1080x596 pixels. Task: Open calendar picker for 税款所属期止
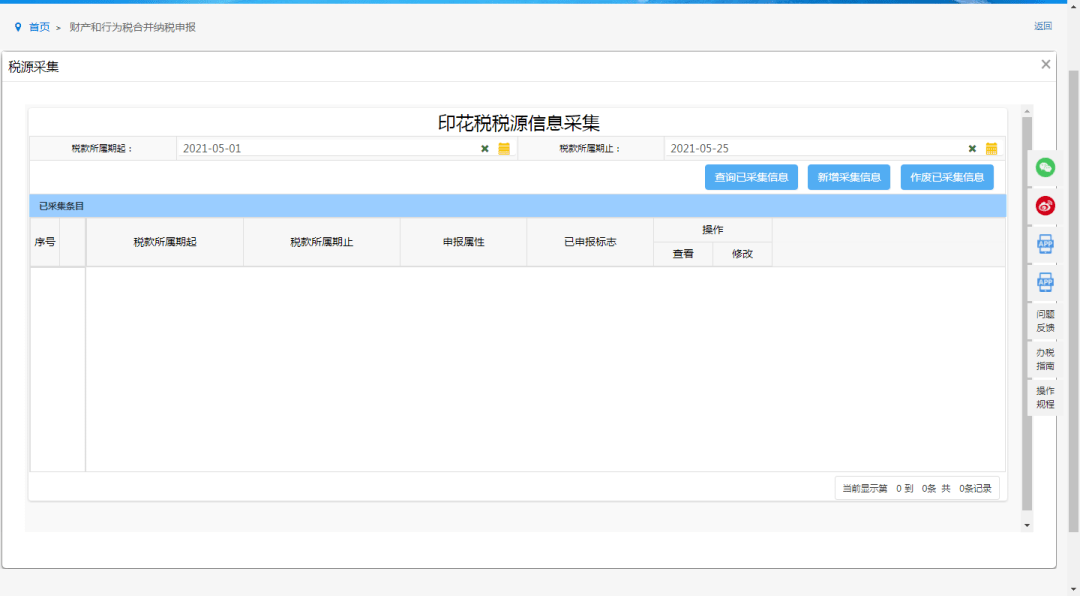(991, 147)
